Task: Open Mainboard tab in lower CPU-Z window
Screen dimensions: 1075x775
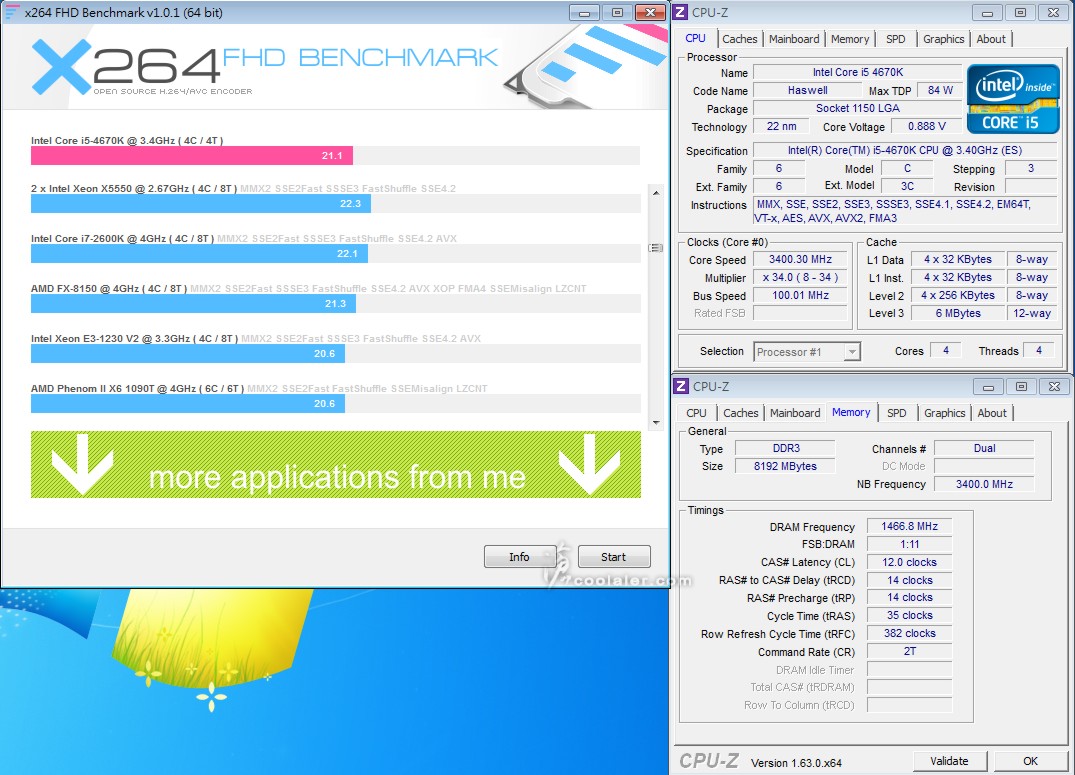Action: pos(795,413)
